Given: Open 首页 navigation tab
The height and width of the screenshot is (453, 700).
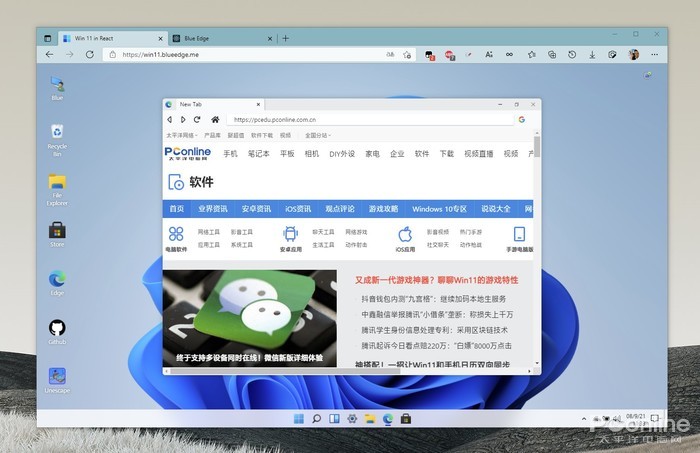Looking at the screenshot, I should click(x=177, y=208).
